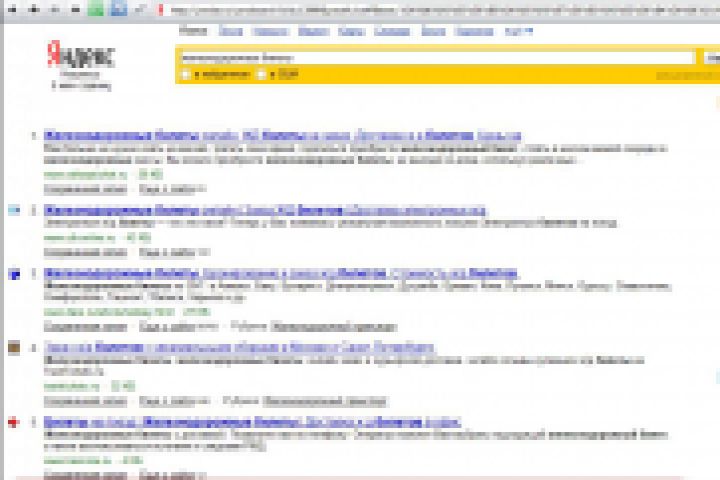Click the red Yandex favicon in address bar
The height and width of the screenshot is (480, 720).
[x=160, y=10]
